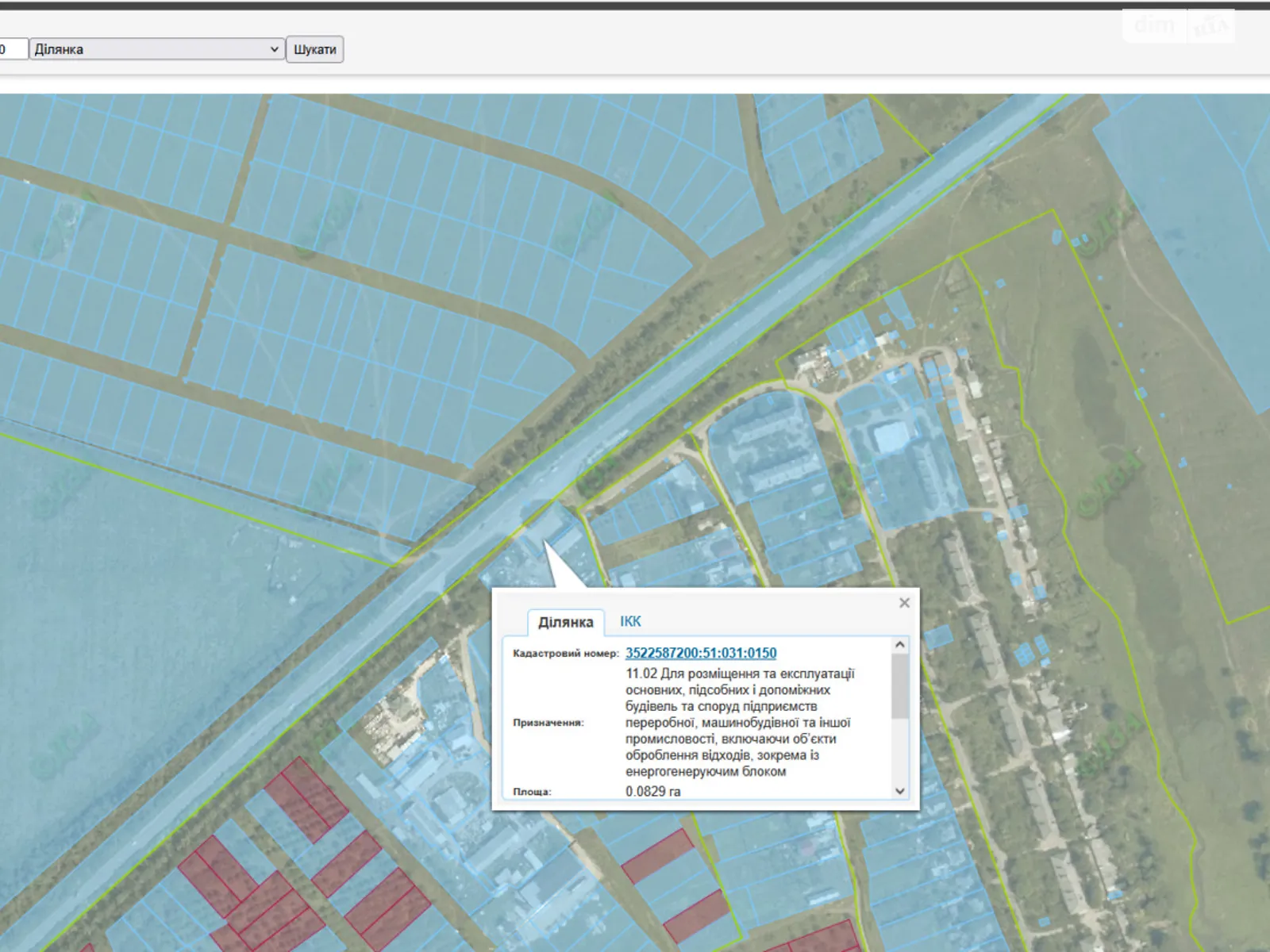Click the dim.ria watermark logo
Screen dimensions: 1270x952
tap(1180, 26)
